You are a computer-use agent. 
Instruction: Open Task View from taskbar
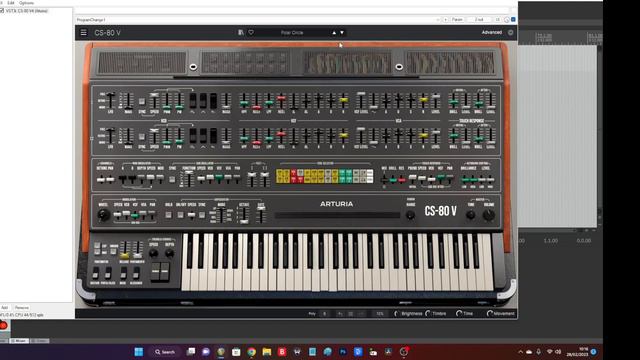[x=191, y=352]
